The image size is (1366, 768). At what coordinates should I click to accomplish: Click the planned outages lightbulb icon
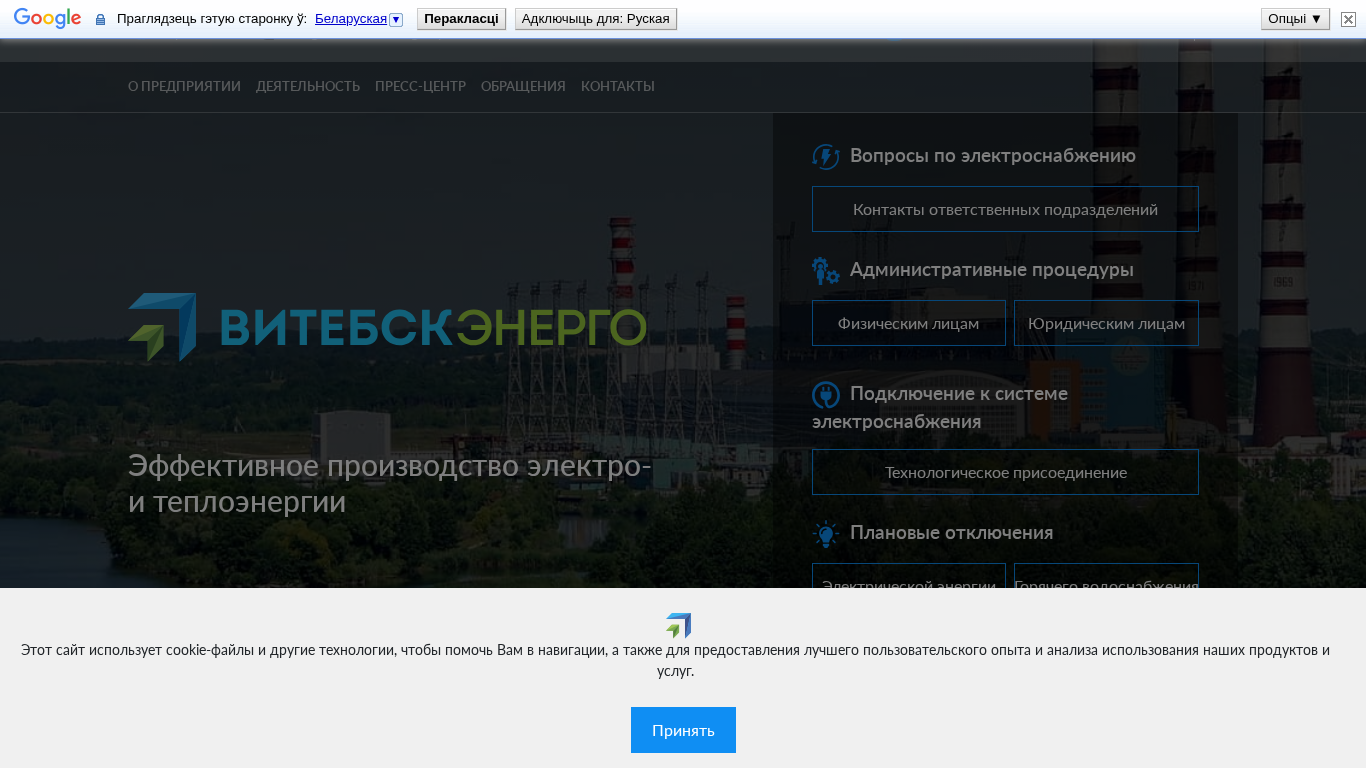pyautogui.click(x=826, y=534)
